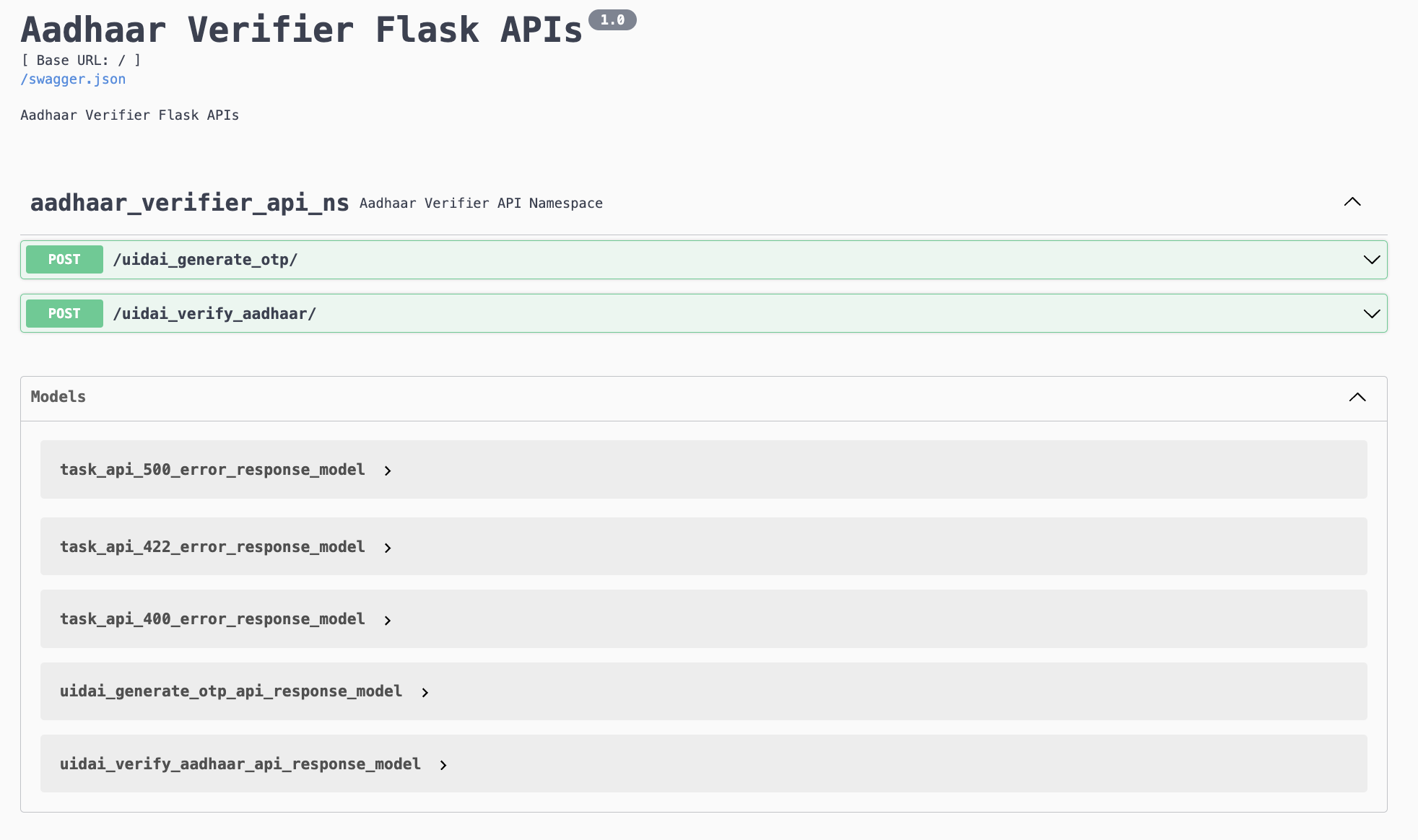This screenshot has width=1418, height=840.
Task: Select task_api_422_error_response_model name
Action: [x=212, y=547]
